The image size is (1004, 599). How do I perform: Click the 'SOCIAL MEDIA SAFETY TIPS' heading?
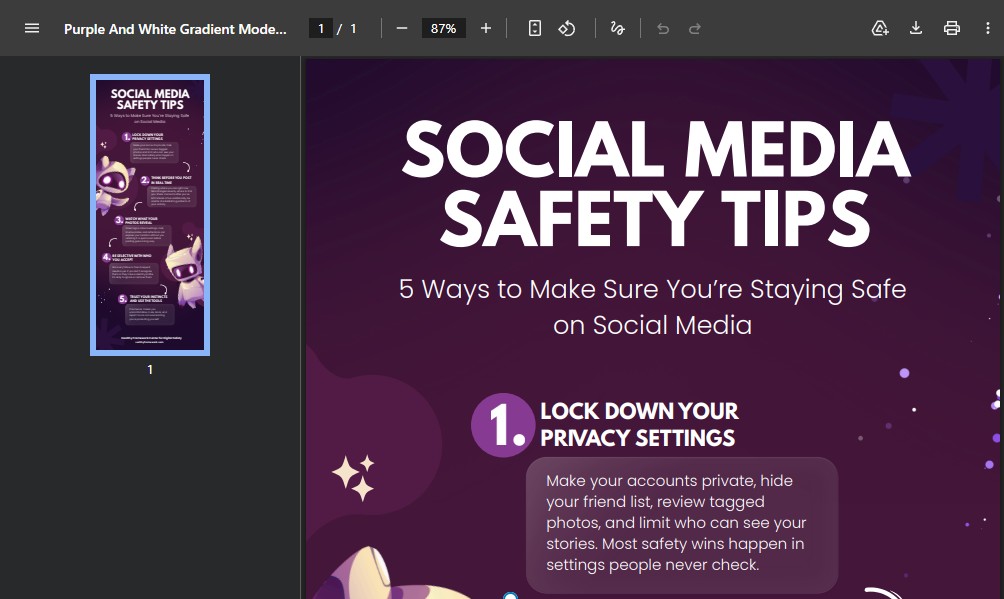pyautogui.click(x=655, y=184)
